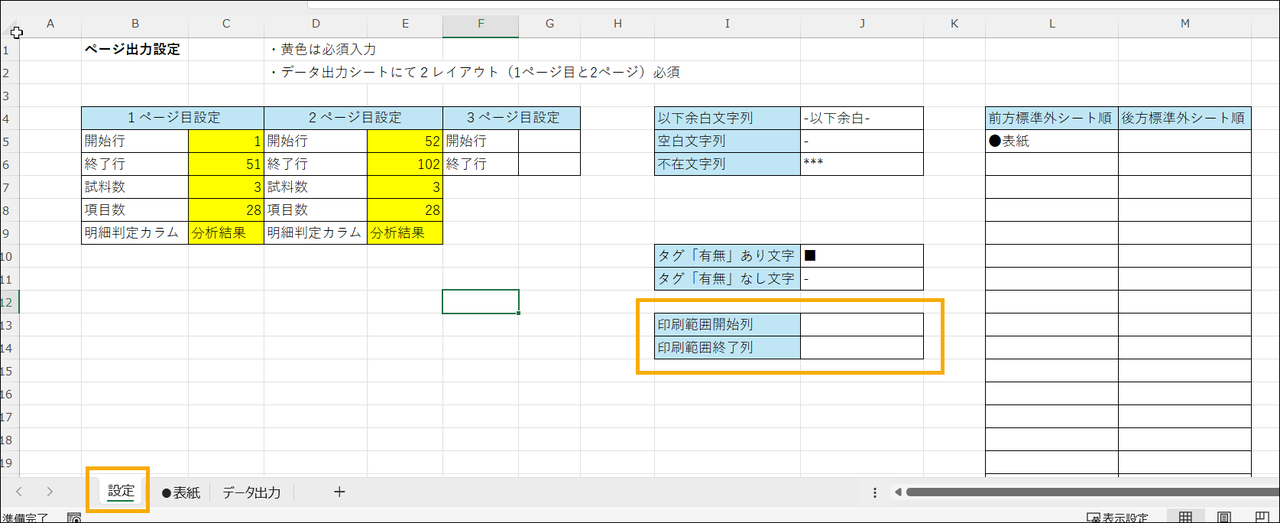Click empty value cell beside 印刷範囲終了列
The height and width of the screenshot is (523, 1280).
click(862, 348)
